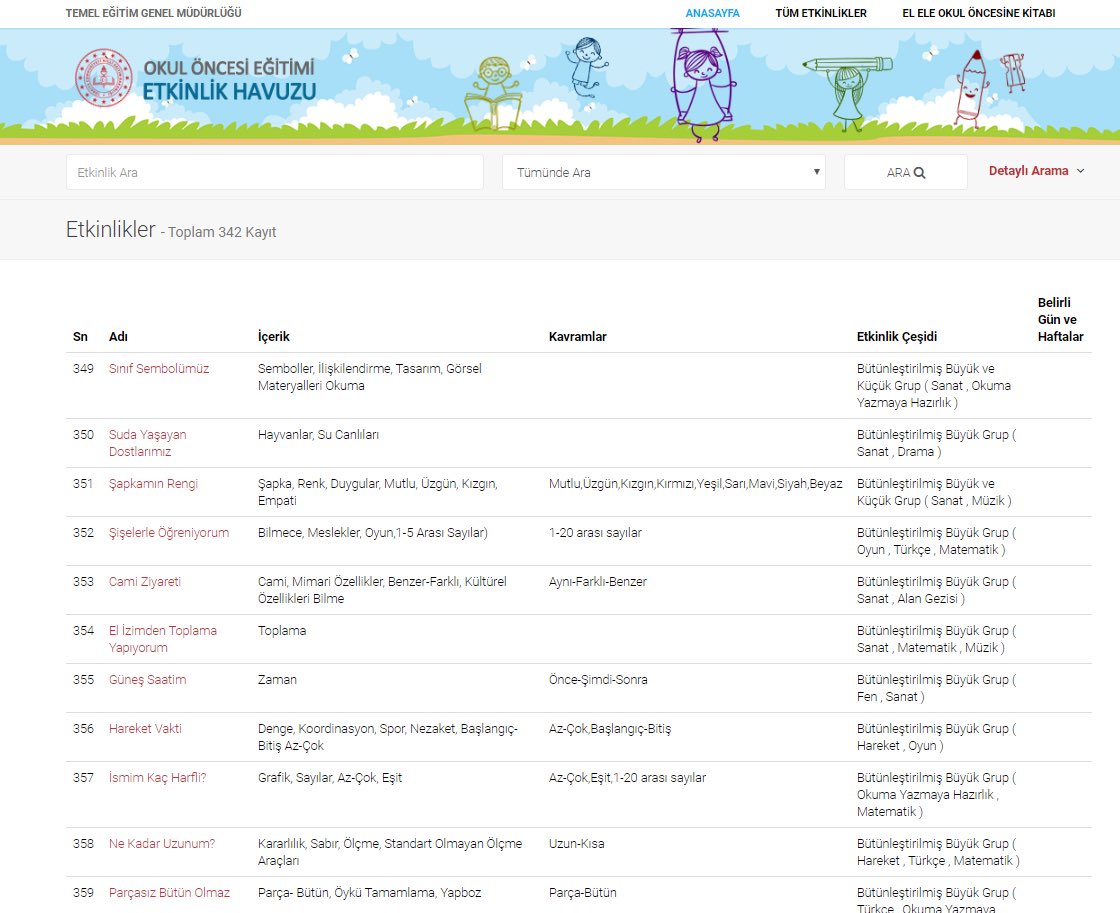Click Belirli Gün ve Haftalar header
The height and width of the screenshot is (913, 1120).
(x=1060, y=319)
